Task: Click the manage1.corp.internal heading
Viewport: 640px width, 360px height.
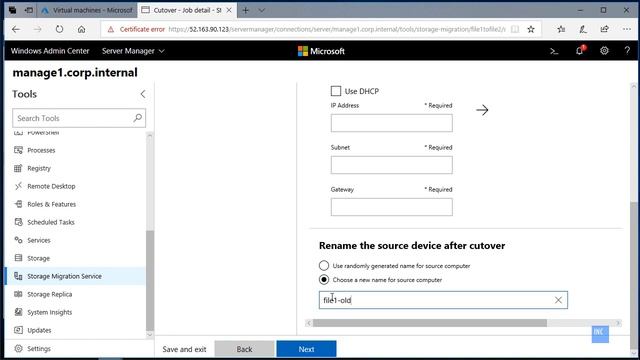Action: click(x=75, y=73)
